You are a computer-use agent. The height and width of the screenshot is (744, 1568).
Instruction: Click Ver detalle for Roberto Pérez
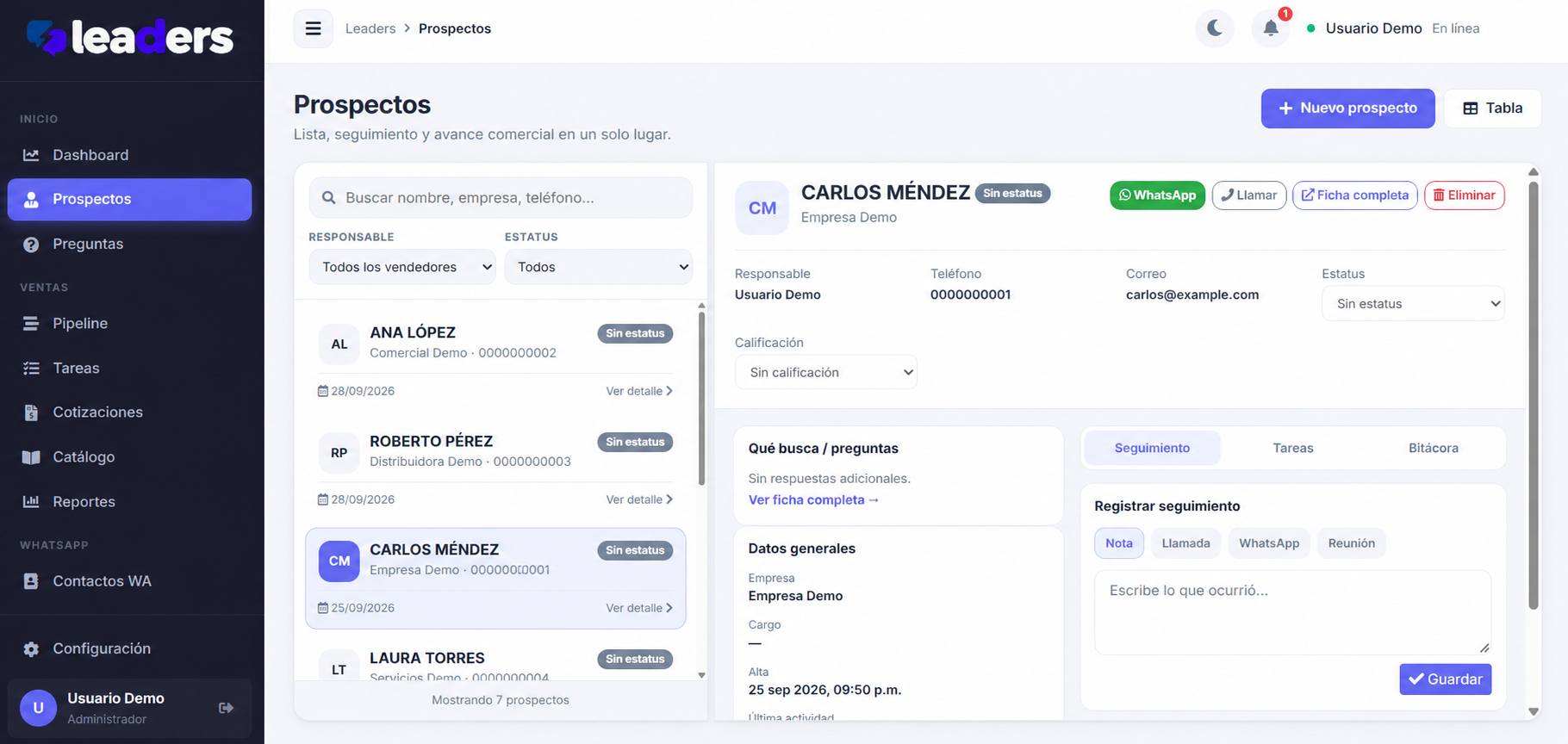pos(639,499)
